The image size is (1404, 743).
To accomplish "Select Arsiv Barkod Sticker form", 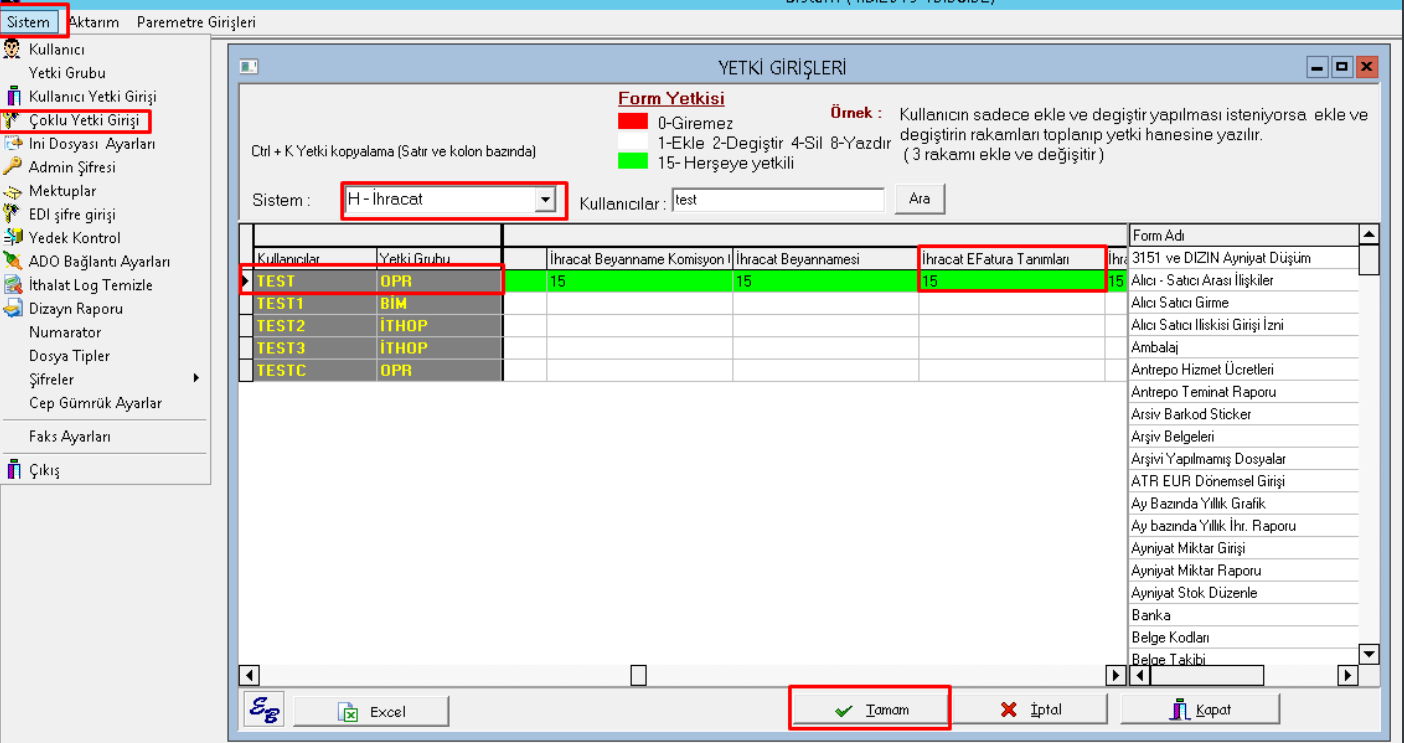I will tap(1244, 414).
